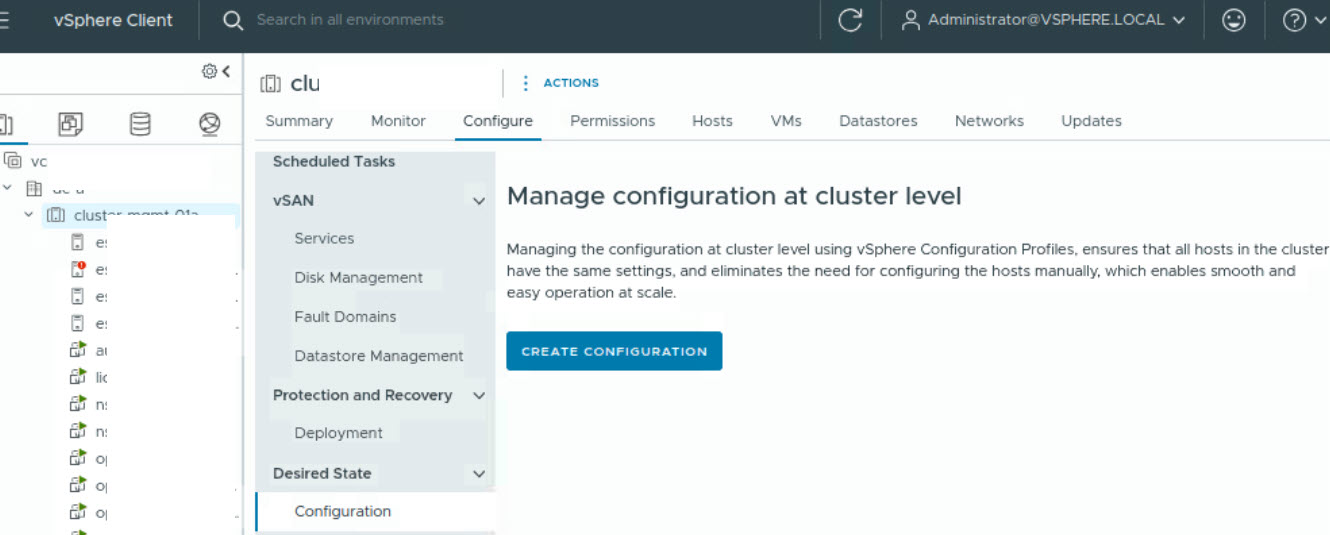
Task: Open the Permissions tab
Action: point(612,121)
